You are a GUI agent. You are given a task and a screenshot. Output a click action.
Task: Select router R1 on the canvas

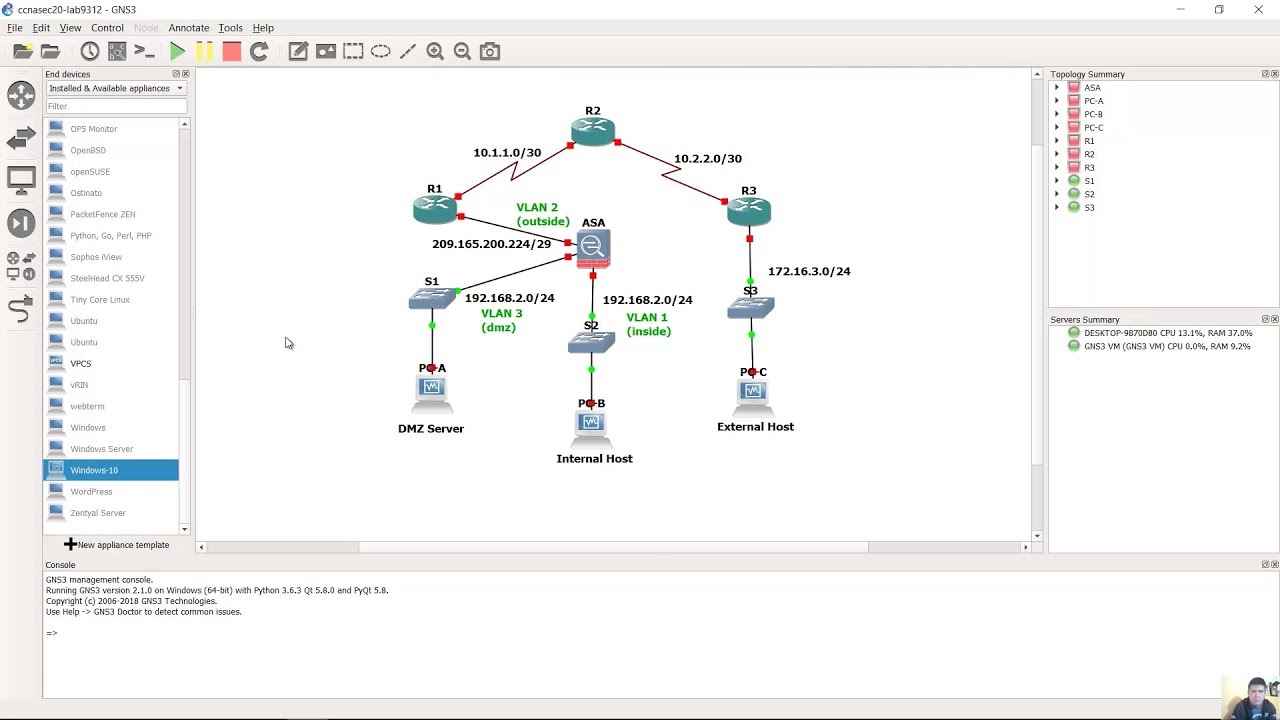435,209
